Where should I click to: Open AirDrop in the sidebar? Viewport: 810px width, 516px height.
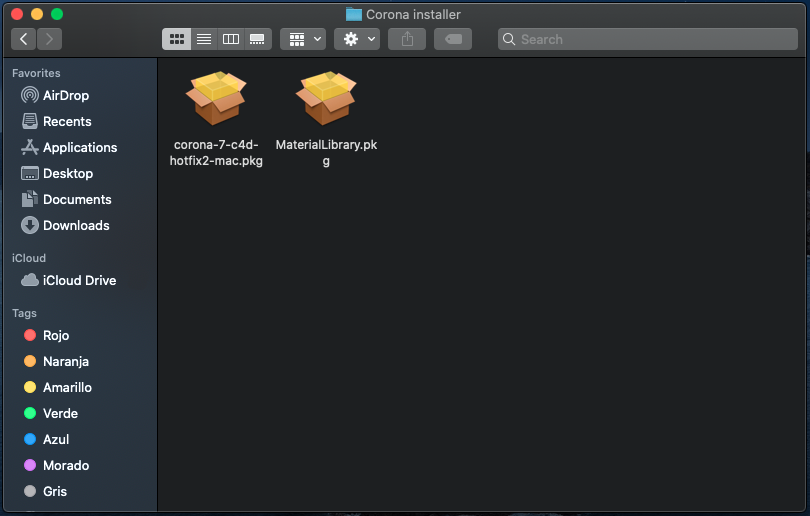click(80, 96)
